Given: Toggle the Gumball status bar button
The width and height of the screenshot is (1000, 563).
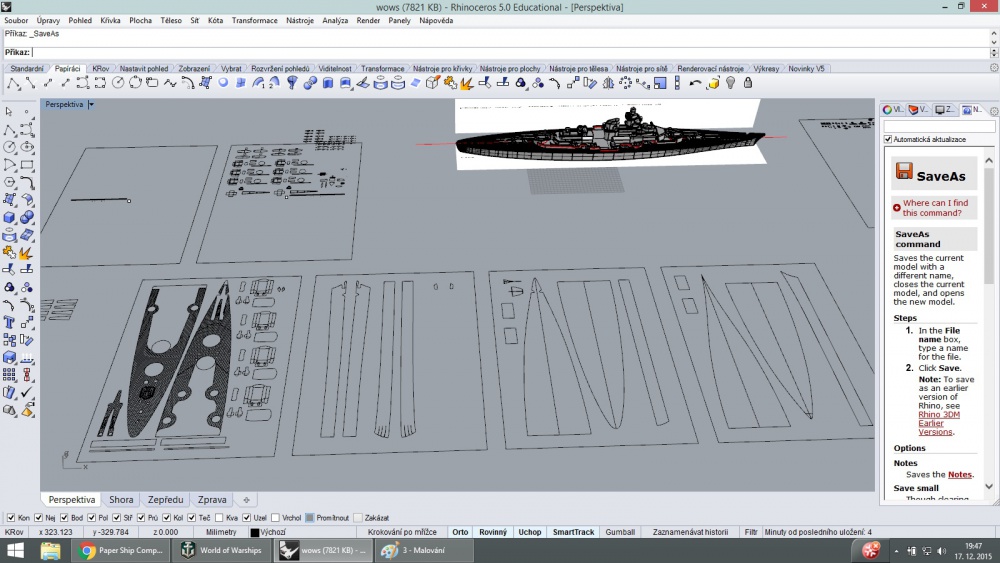Looking at the screenshot, I should [620, 532].
